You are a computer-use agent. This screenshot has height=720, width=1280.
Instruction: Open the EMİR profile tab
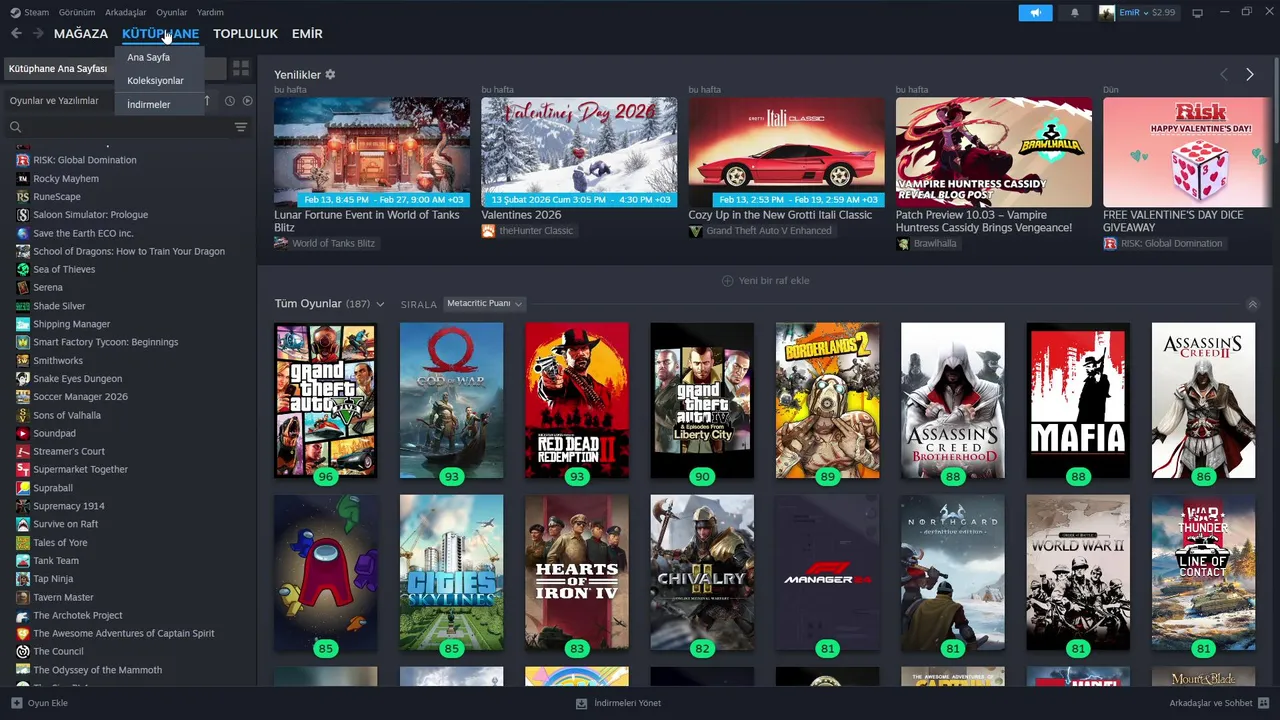(307, 33)
